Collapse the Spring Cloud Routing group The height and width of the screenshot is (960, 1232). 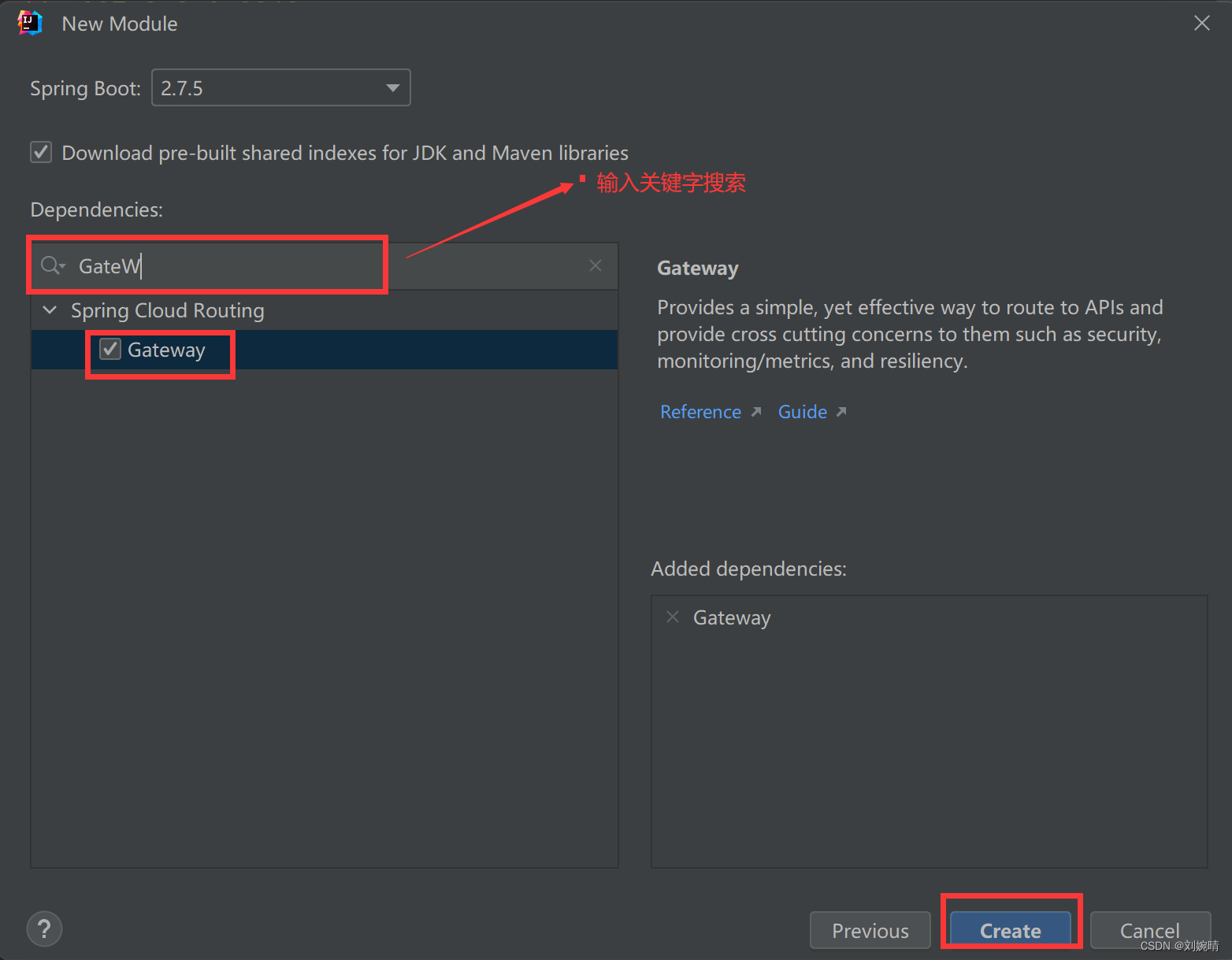pos(50,310)
